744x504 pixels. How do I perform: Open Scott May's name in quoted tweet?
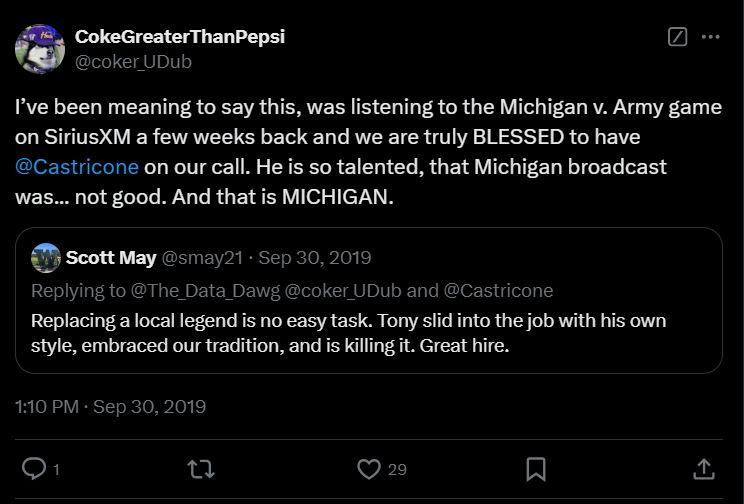pyautogui.click(x=111, y=258)
